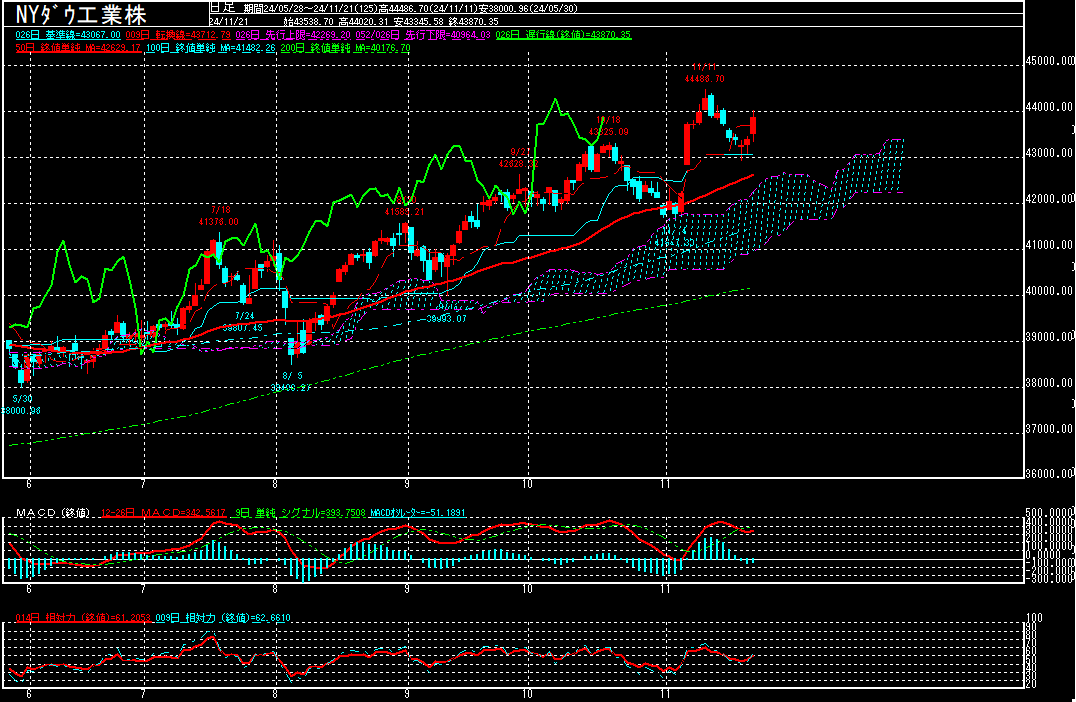
Task: Select the 日足 period summary line in the header
Action: (x=395, y=8)
